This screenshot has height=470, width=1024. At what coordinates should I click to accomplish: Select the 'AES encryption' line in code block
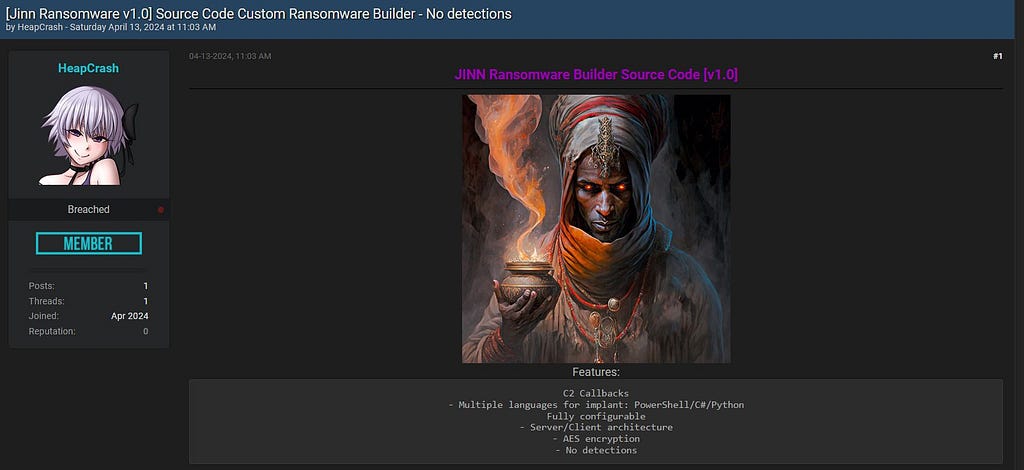click(596, 439)
